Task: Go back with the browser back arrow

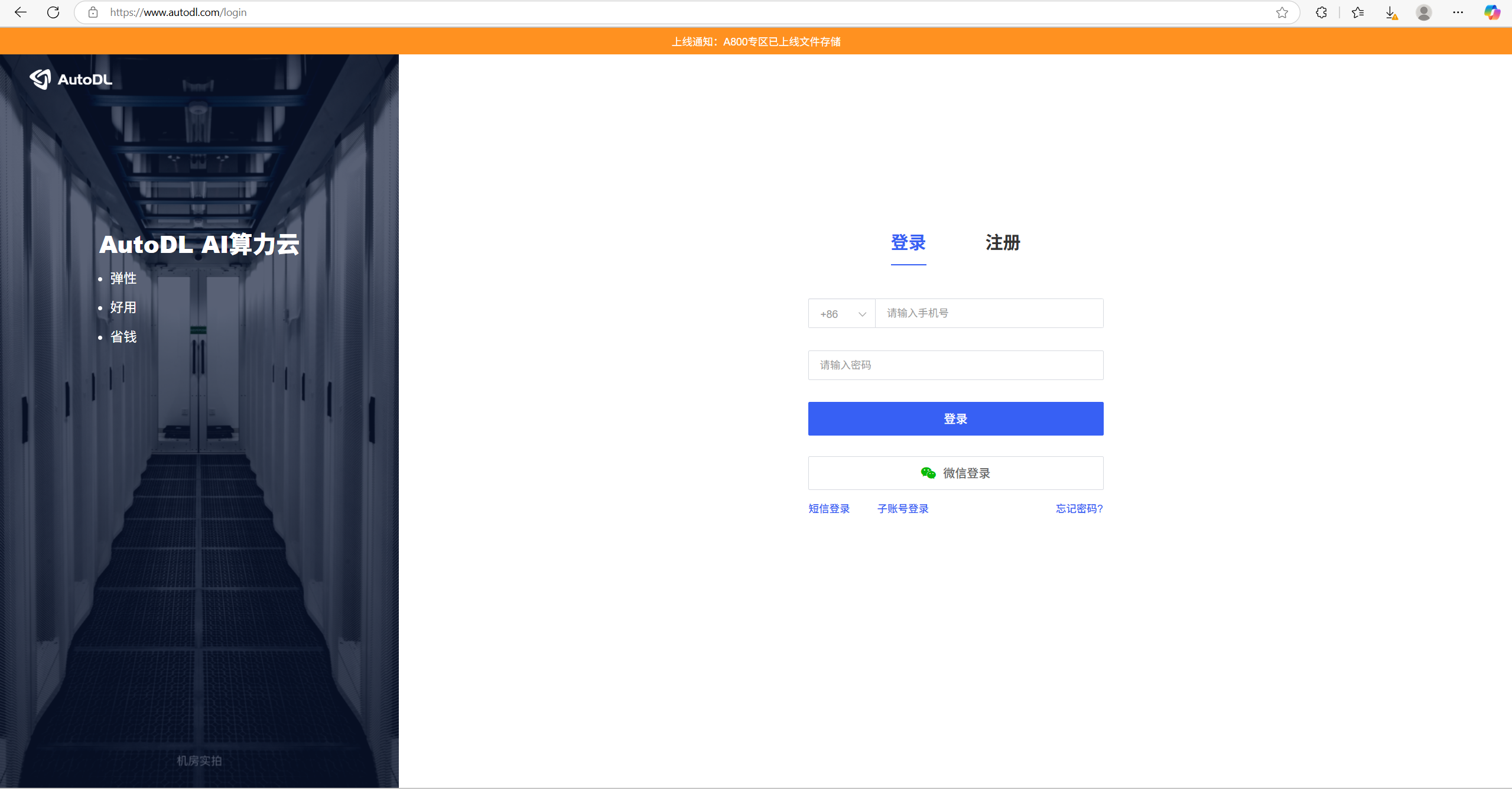Action: pyautogui.click(x=21, y=12)
